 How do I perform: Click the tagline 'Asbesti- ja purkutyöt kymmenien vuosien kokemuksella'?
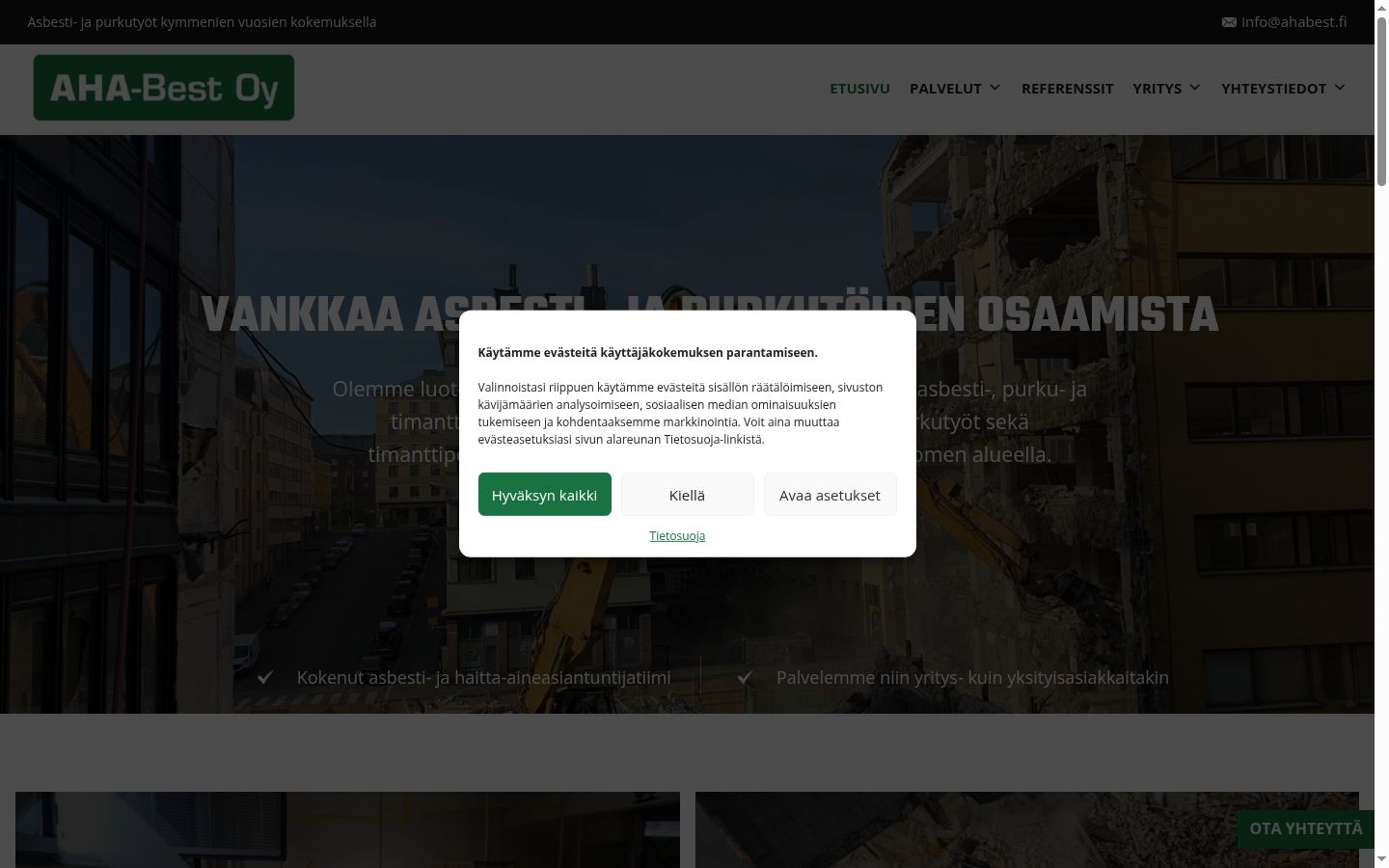coord(202,22)
